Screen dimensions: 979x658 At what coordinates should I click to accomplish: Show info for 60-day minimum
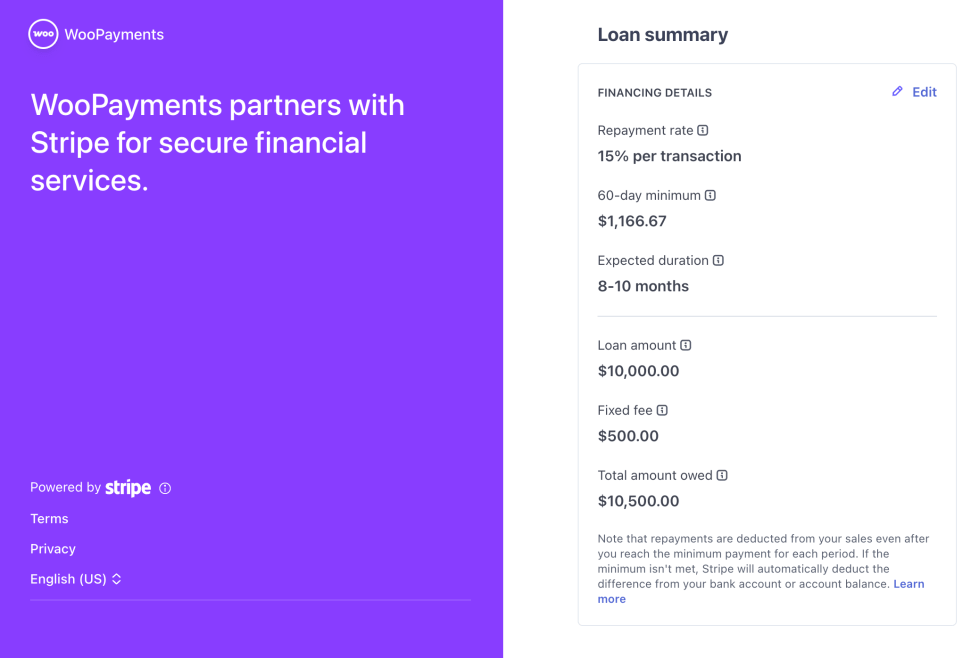[x=710, y=195]
